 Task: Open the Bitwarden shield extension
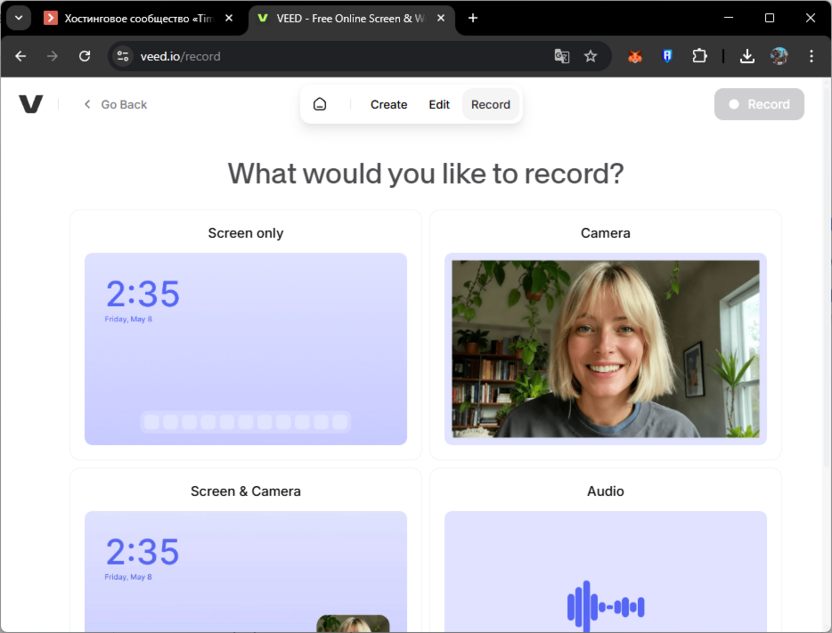[x=667, y=56]
